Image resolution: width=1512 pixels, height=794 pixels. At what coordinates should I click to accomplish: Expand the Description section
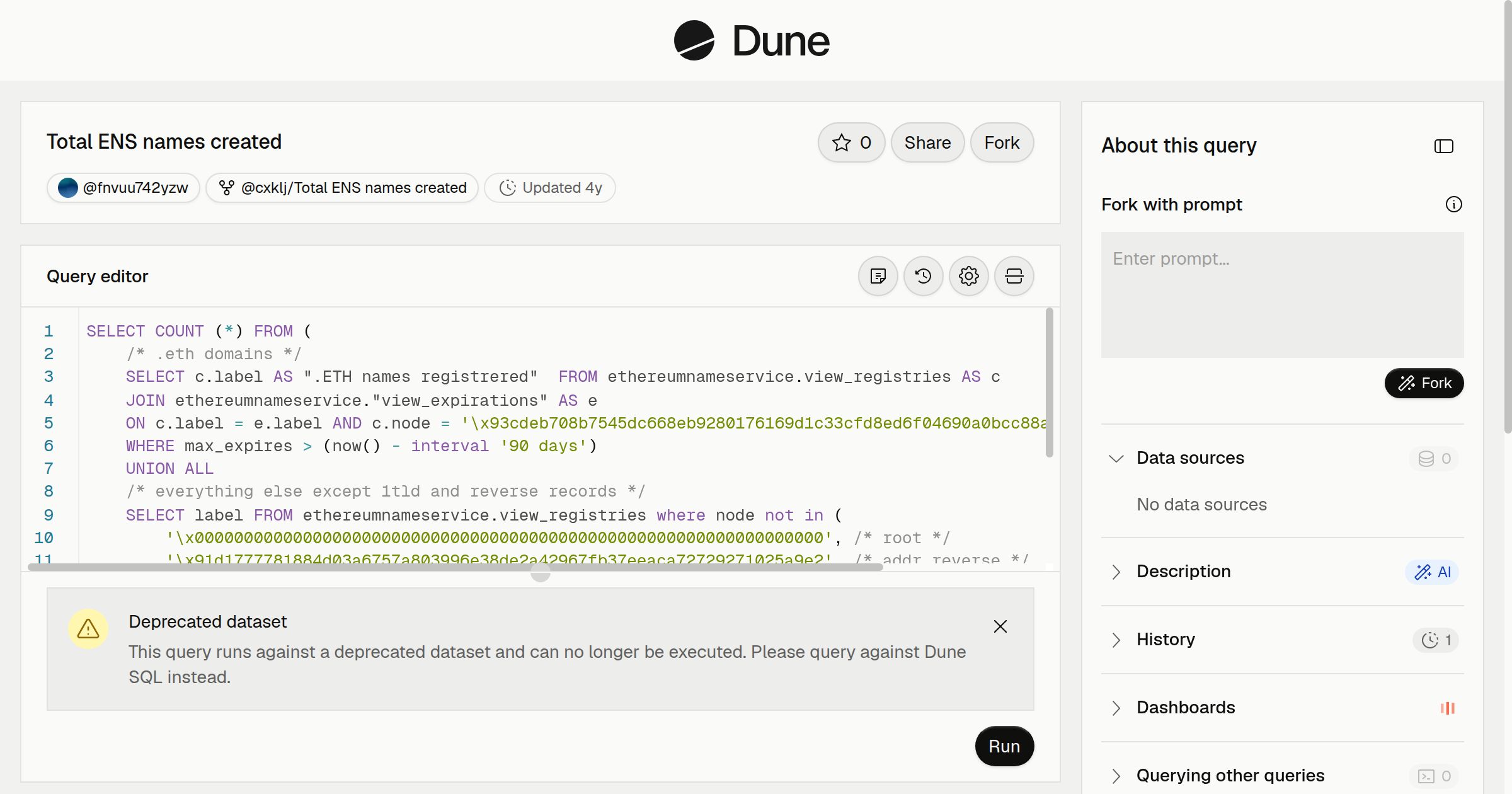point(1116,572)
